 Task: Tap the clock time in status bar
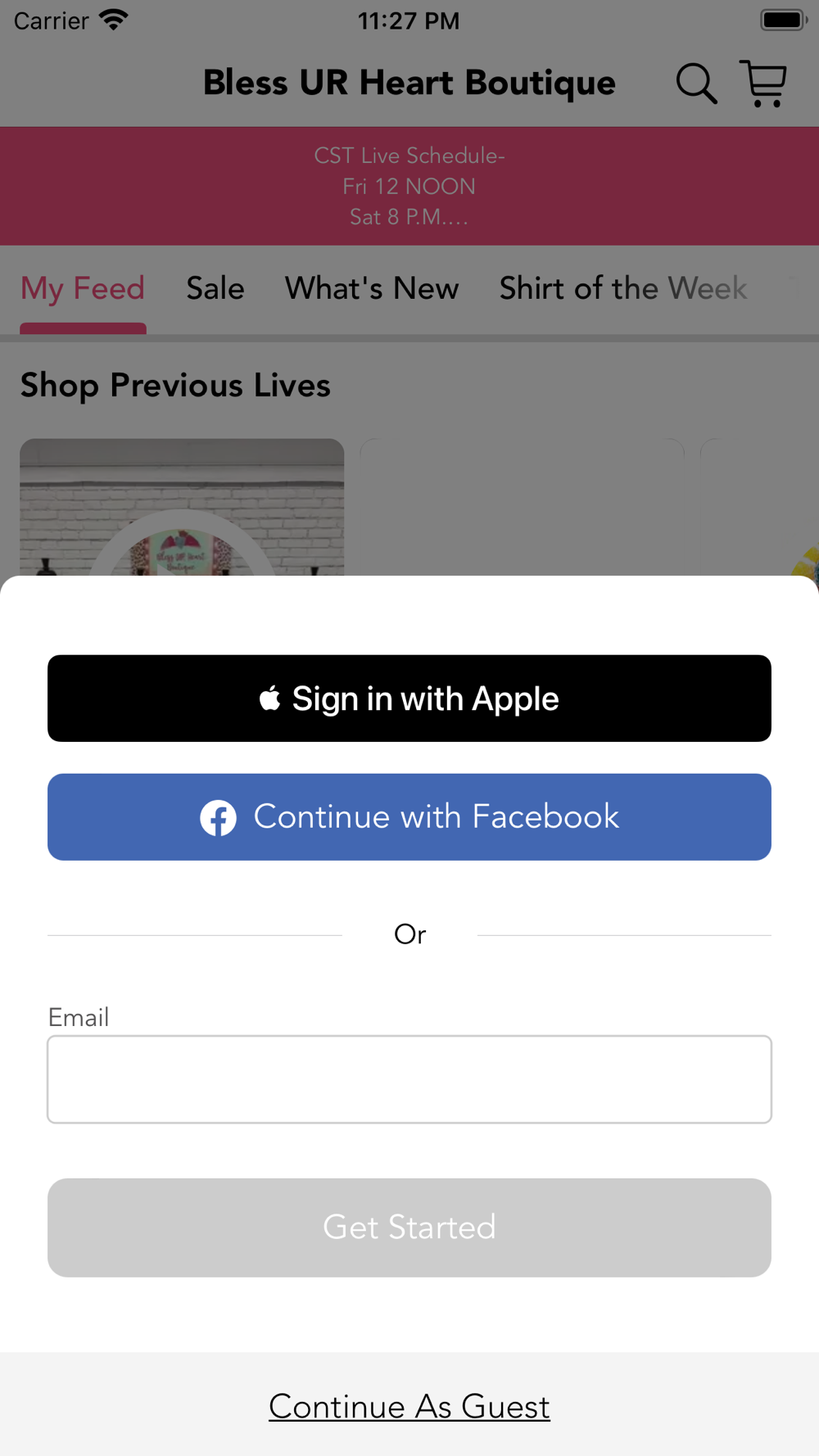pyautogui.click(x=409, y=20)
